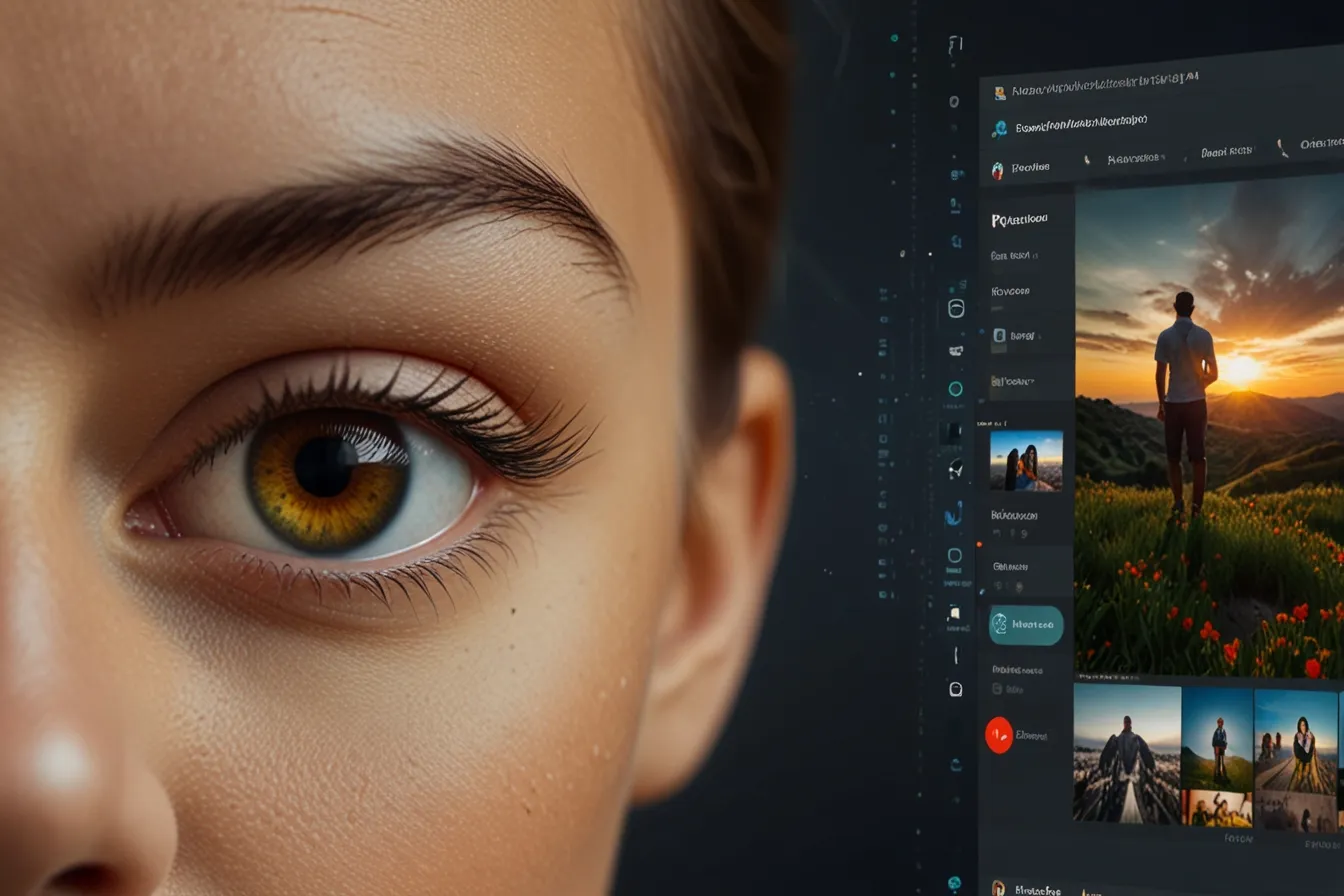Switch to the second tab in the tab row
The width and height of the screenshot is (1344, 896).
coord(1134,158)
